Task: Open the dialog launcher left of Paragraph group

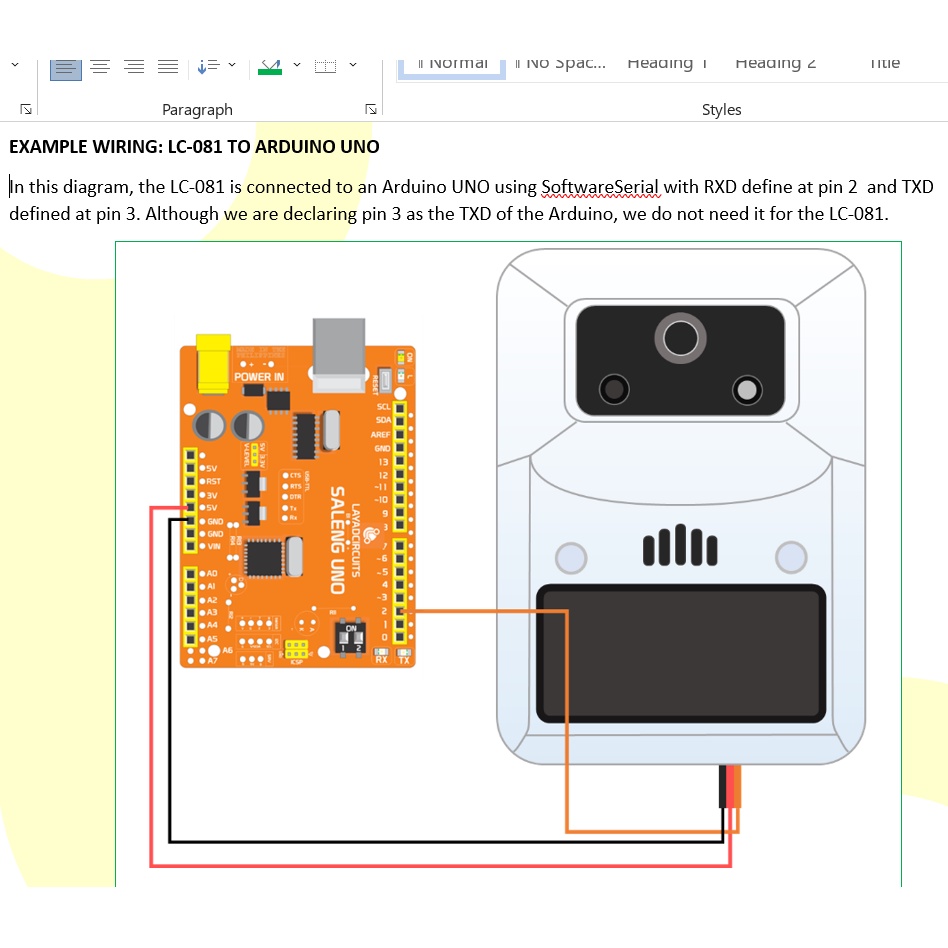Action: (26, 109)
